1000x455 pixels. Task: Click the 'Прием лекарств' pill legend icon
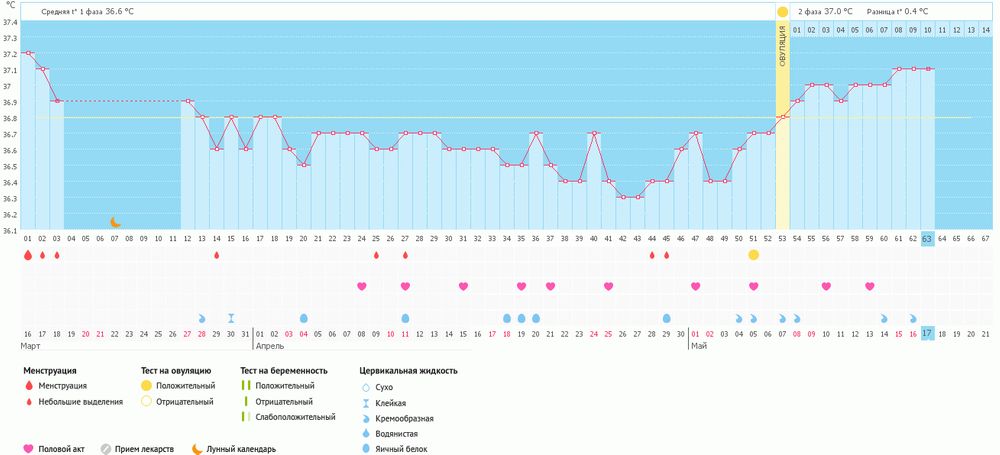104,449
